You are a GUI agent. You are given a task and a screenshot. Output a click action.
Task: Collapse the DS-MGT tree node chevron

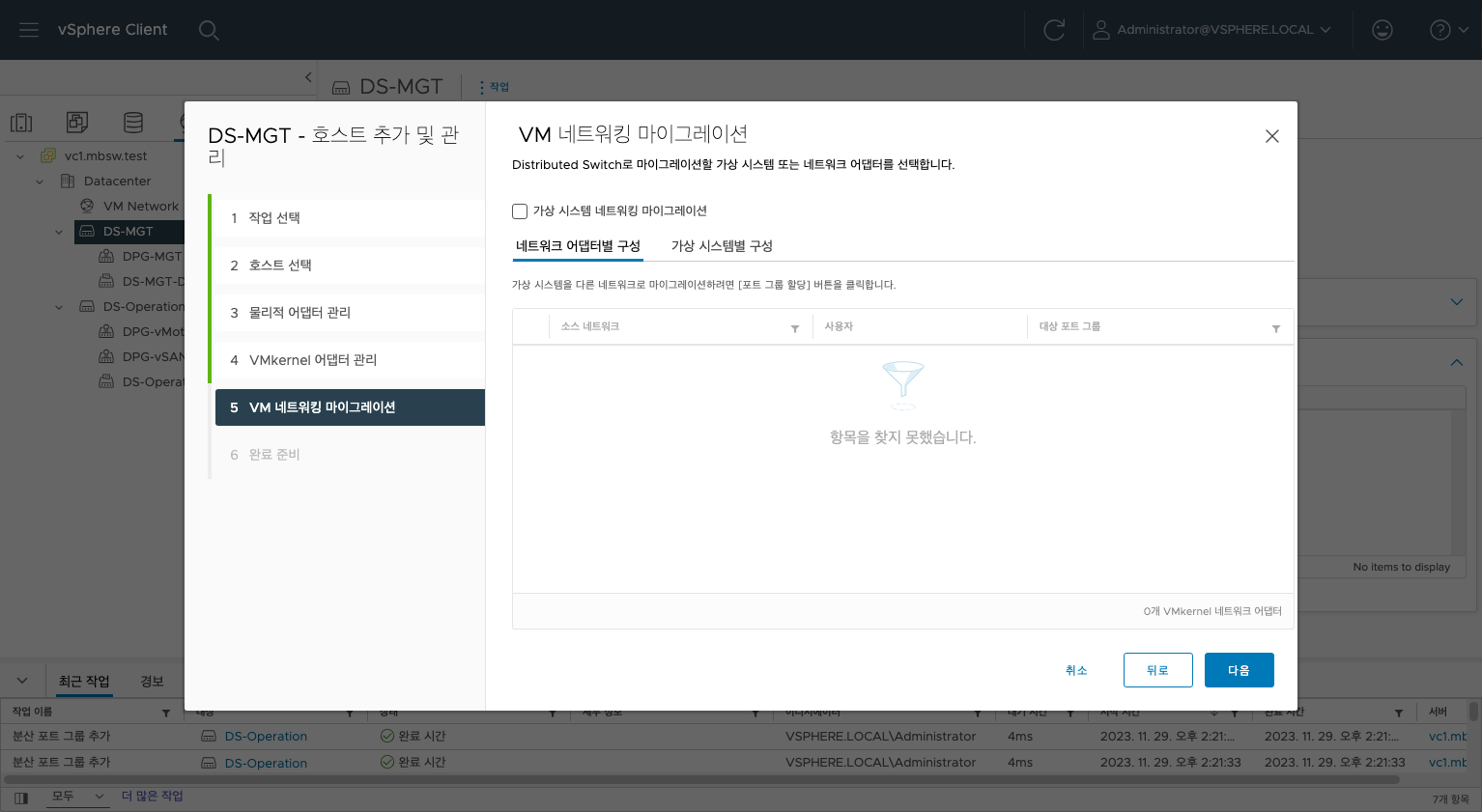pos(59,231)
